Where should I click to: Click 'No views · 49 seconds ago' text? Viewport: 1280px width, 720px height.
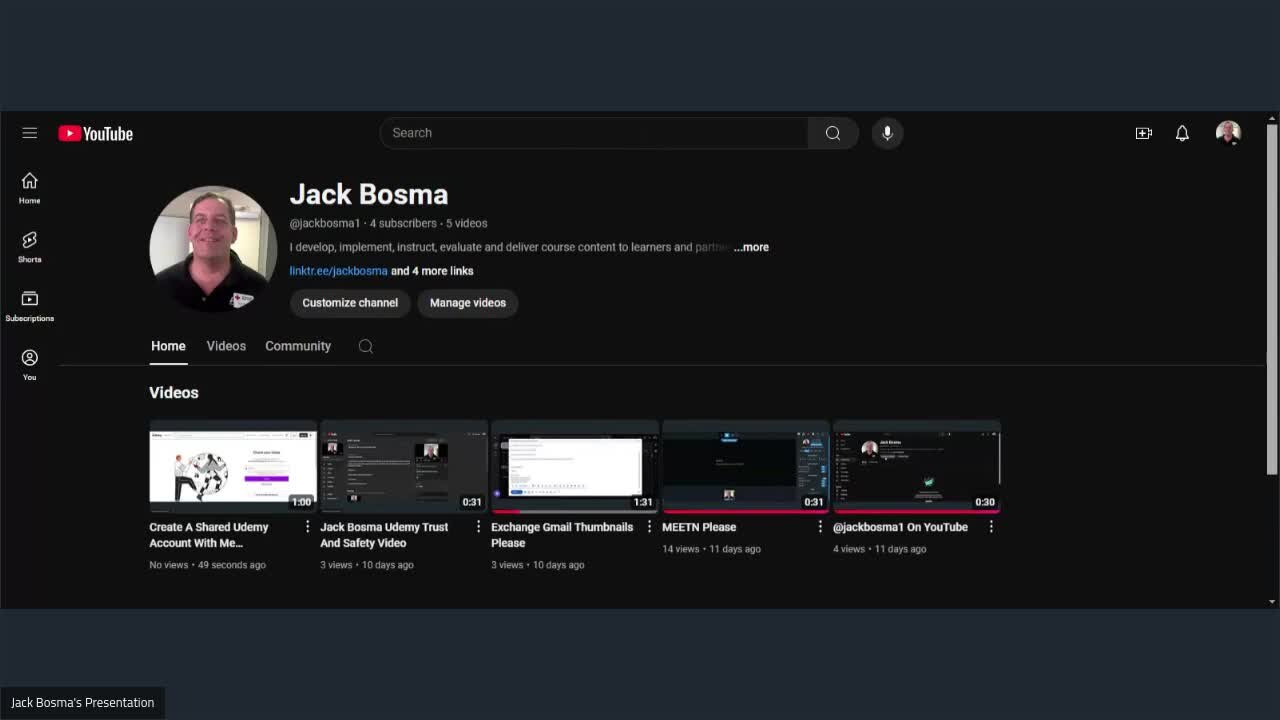(208, 565)
